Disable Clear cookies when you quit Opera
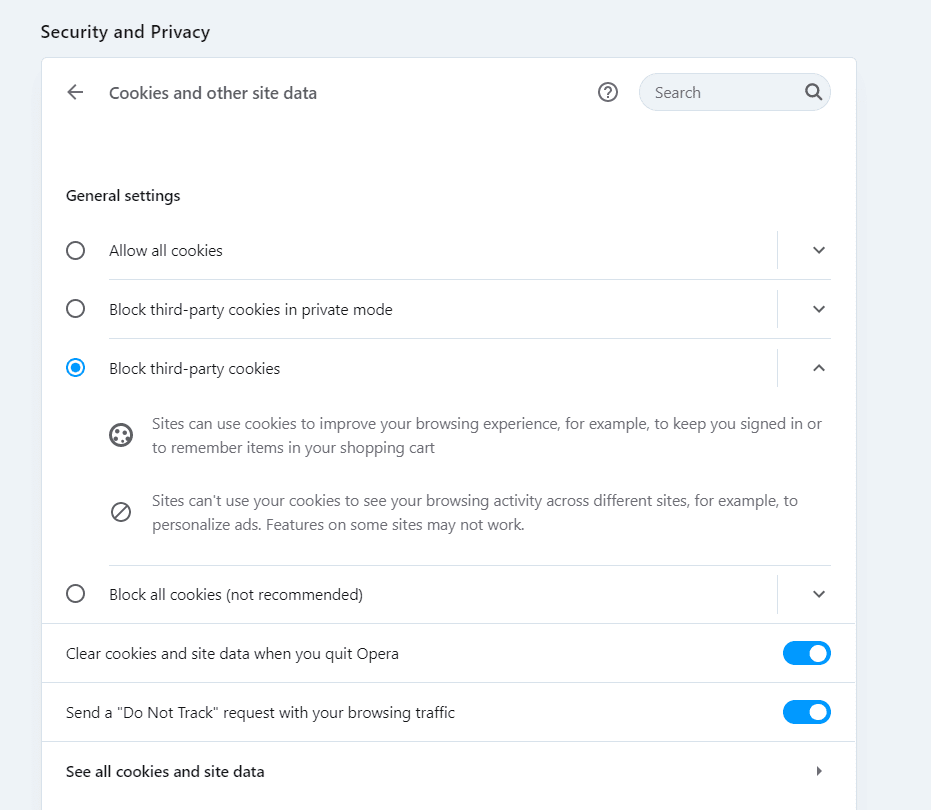Screen dimensions: 931x810 click(x=806, y=653)
